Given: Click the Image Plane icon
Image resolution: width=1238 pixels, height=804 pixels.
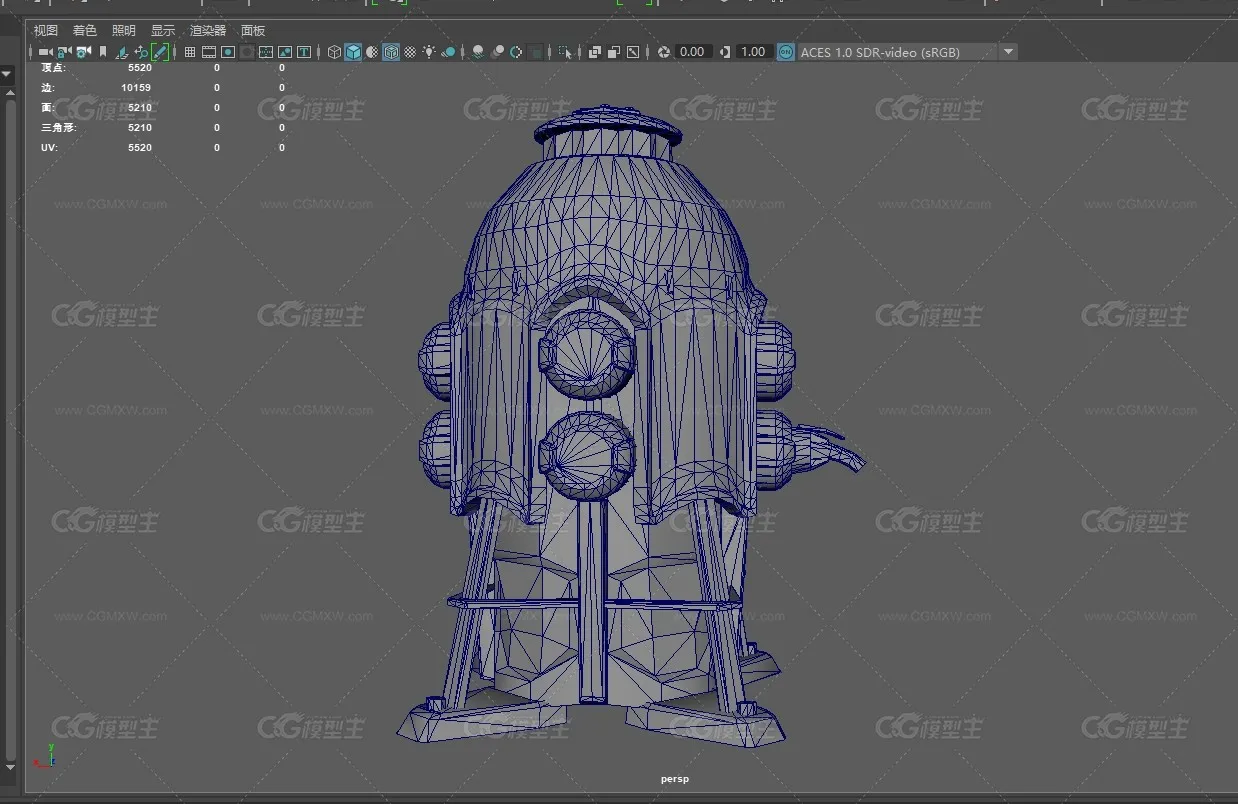Looking at the screenshot, I should [x=122, y=52].
